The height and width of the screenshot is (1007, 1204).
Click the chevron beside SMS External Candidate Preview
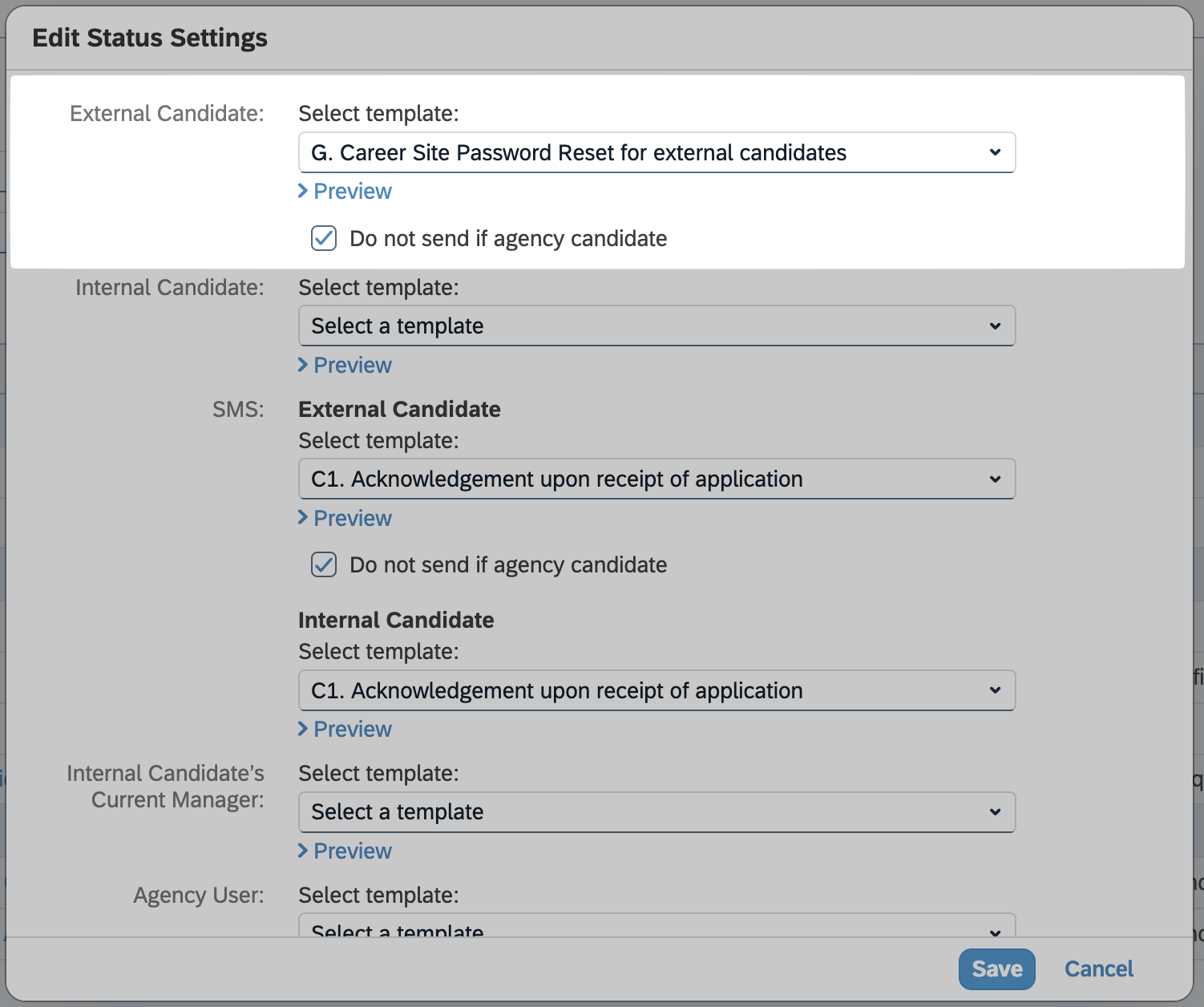[x=303, y=518]
